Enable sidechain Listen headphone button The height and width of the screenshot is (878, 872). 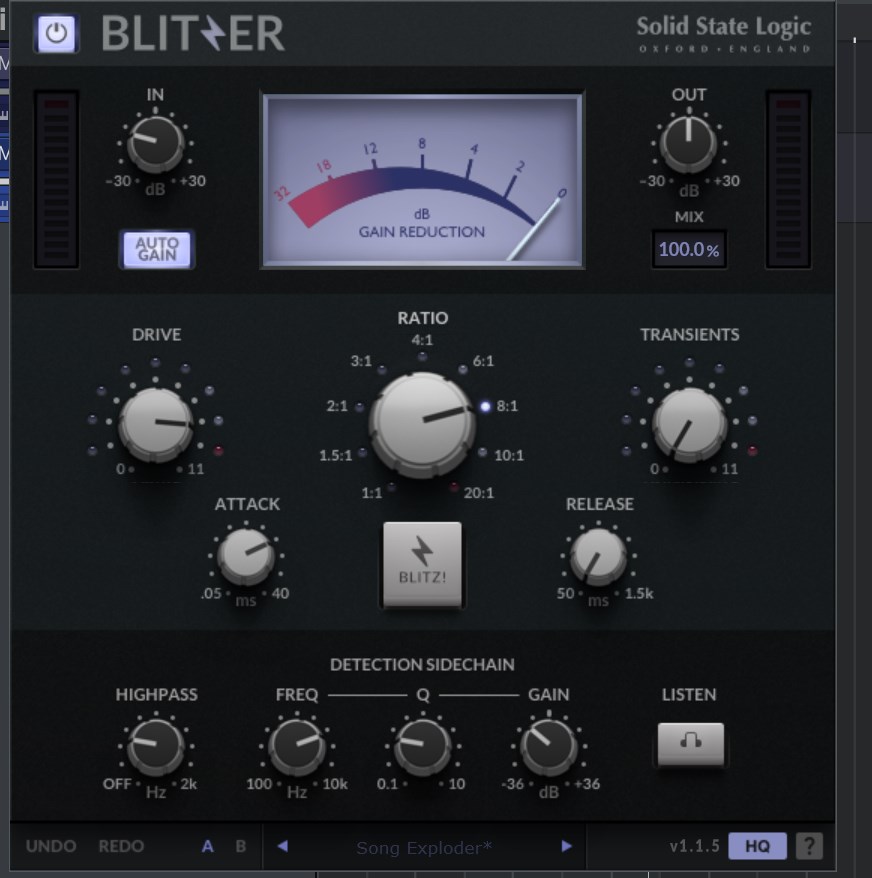(690, 743)
